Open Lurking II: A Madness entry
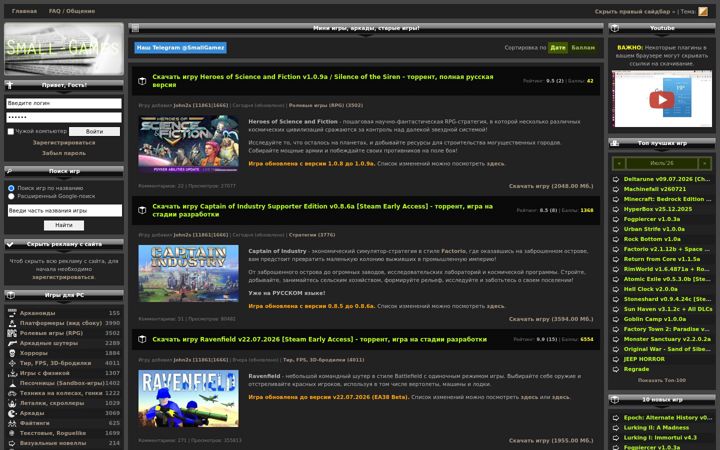Image resolution: width=720 pixels, height=450 pixels. coord(657,428)
